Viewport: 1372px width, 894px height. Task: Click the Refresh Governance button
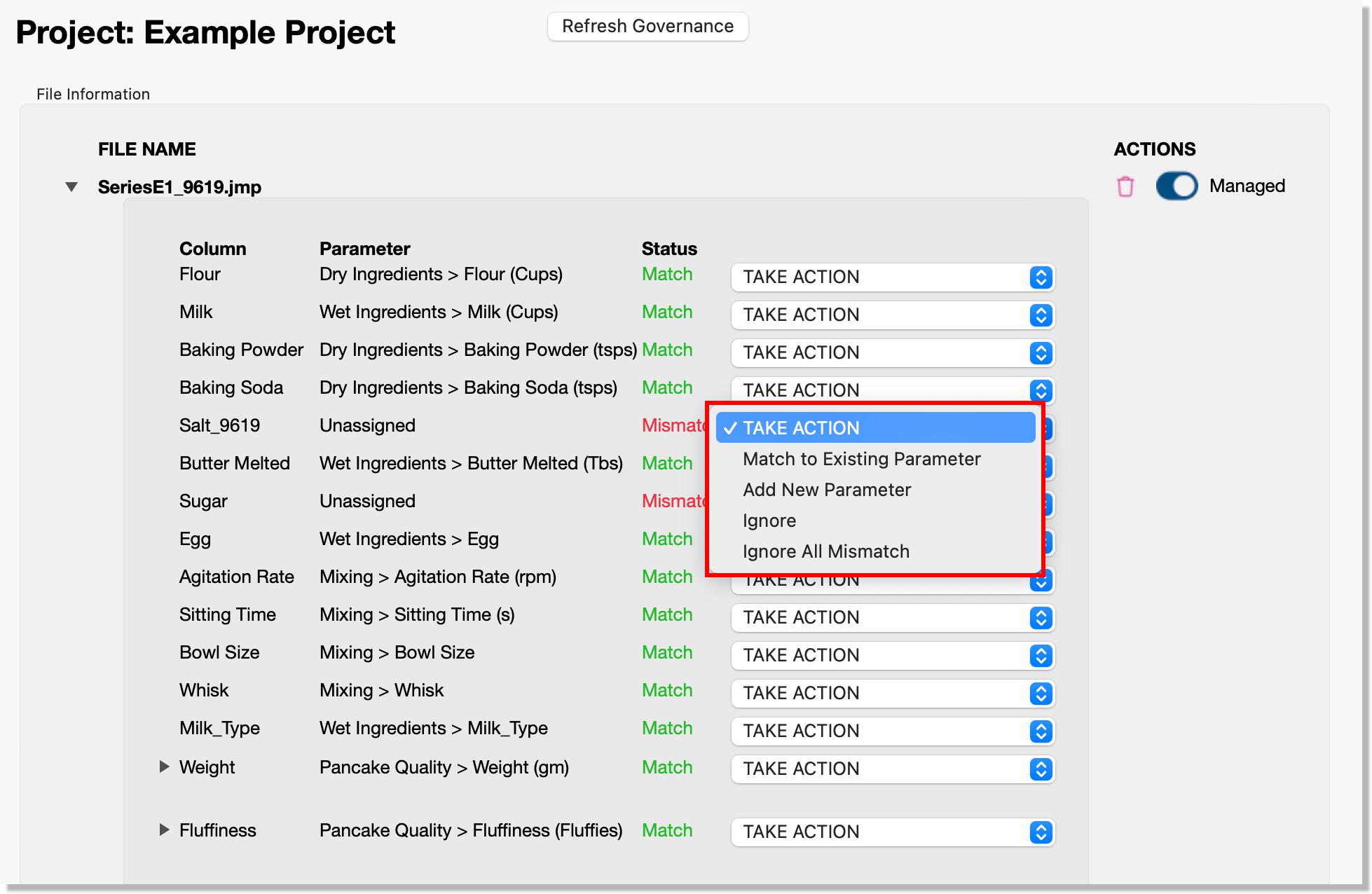click(647, 26)
